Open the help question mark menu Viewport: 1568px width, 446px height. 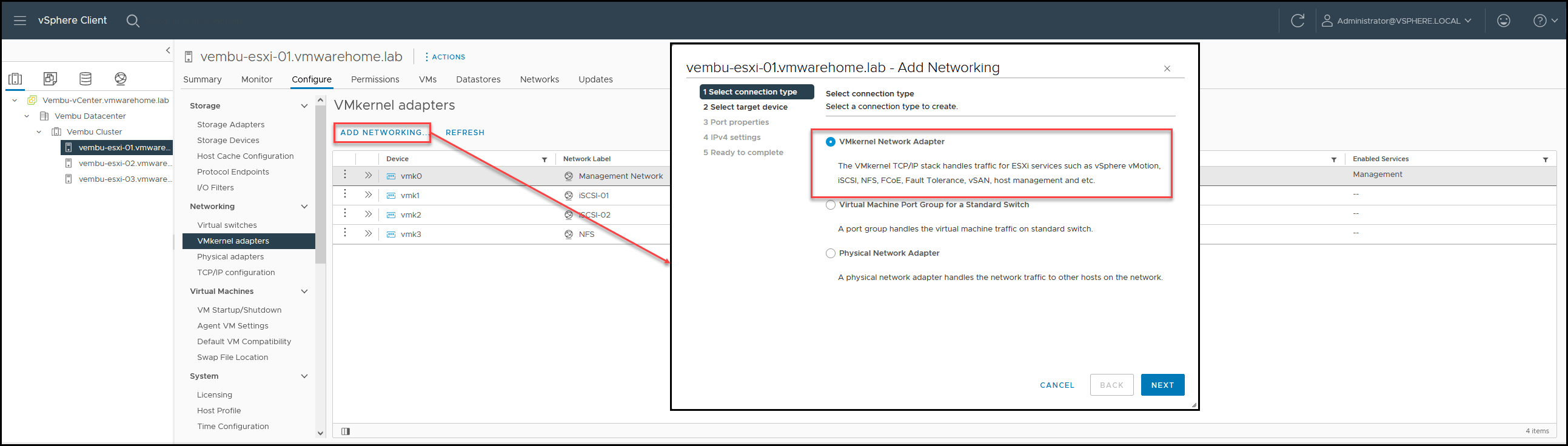1545,21
